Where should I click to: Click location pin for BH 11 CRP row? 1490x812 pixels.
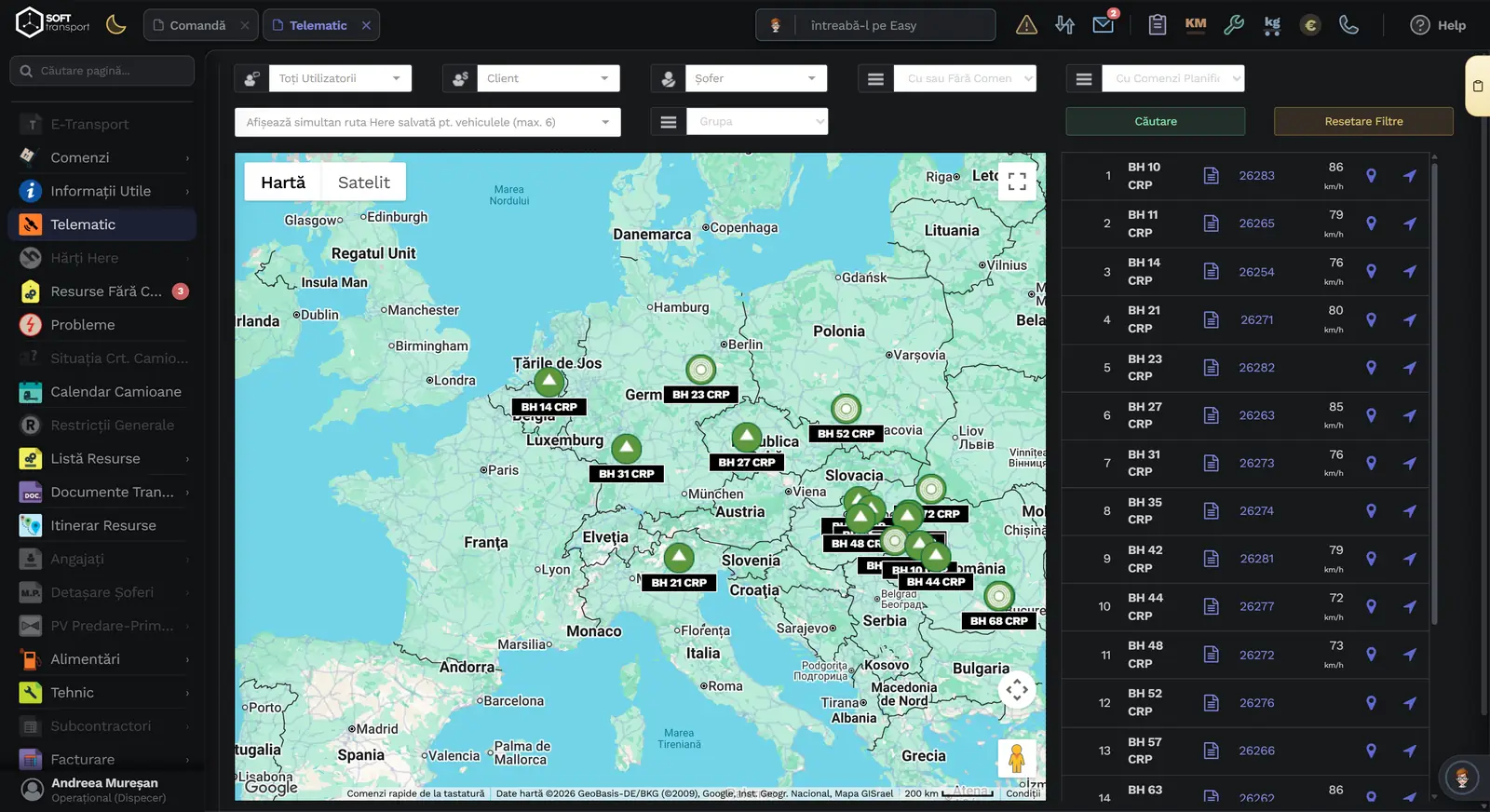click(1371, 223)
